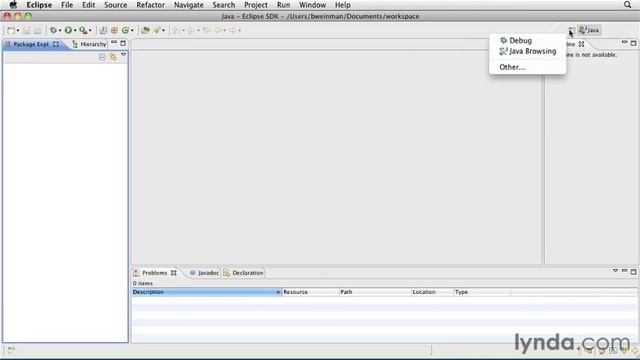Click the New Java Package icon

pos(114,30)
